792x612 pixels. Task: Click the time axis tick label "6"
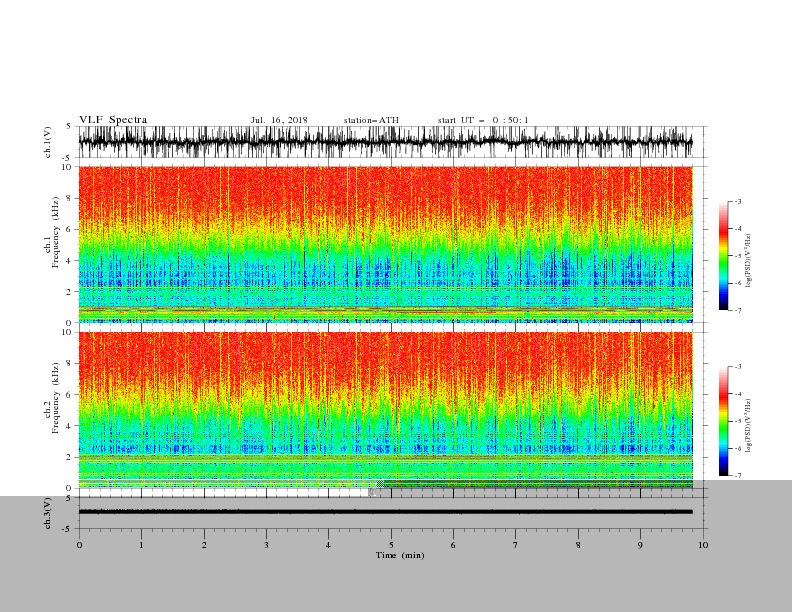tap(453, 545)
